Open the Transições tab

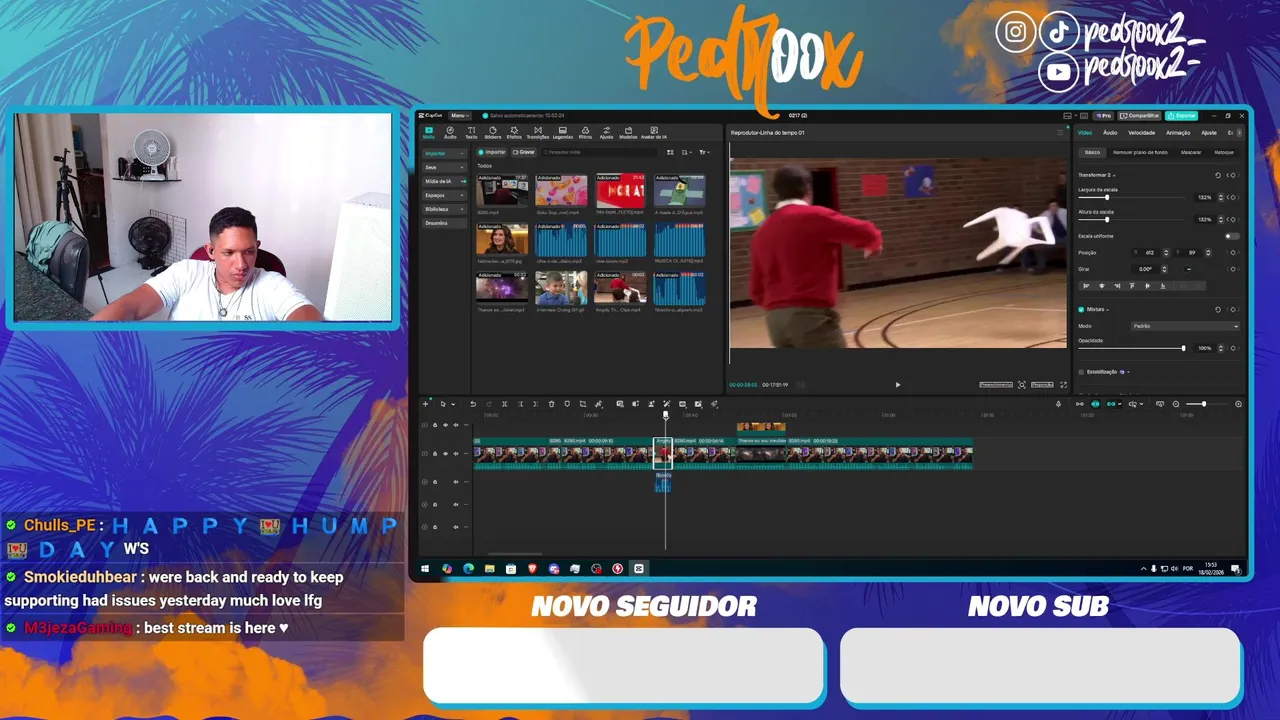(x=538, y=132)
